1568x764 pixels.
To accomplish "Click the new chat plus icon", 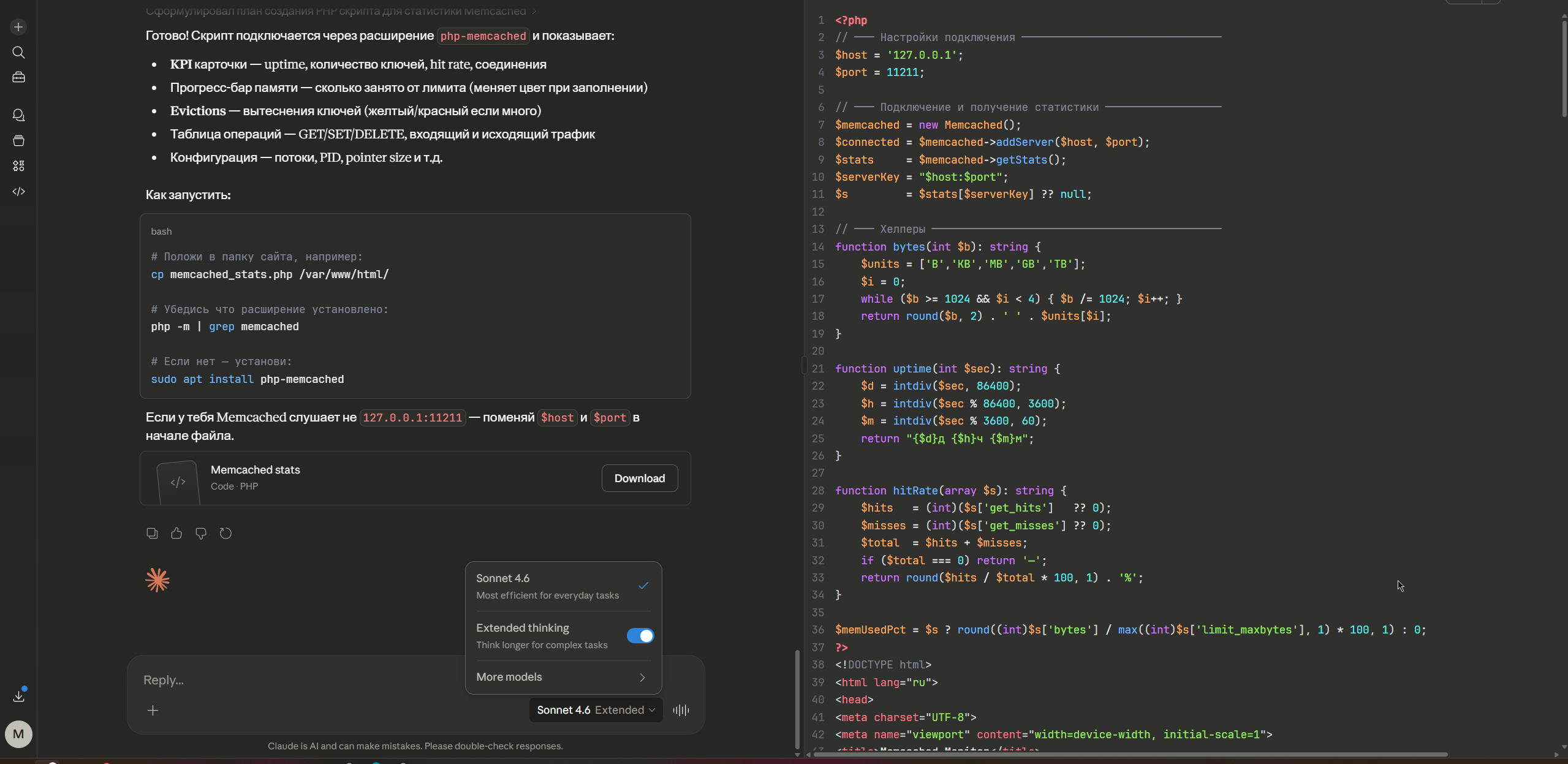I will (18, 27).
